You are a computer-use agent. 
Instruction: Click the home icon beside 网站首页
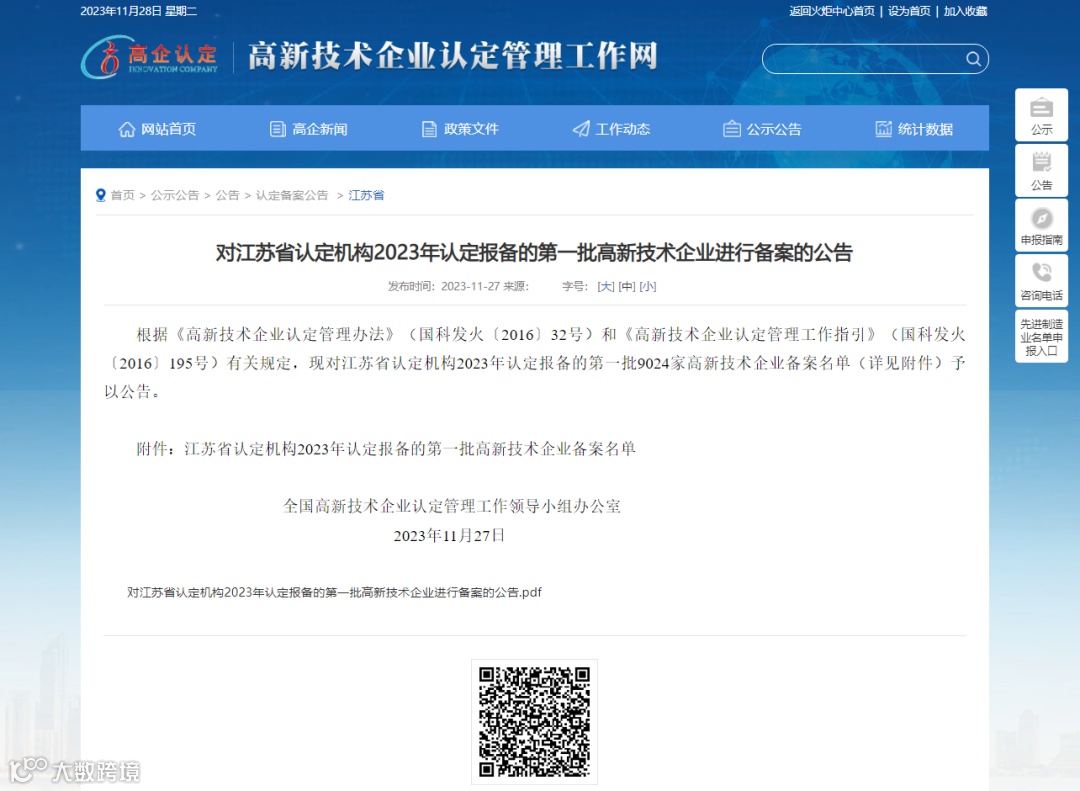127,129
